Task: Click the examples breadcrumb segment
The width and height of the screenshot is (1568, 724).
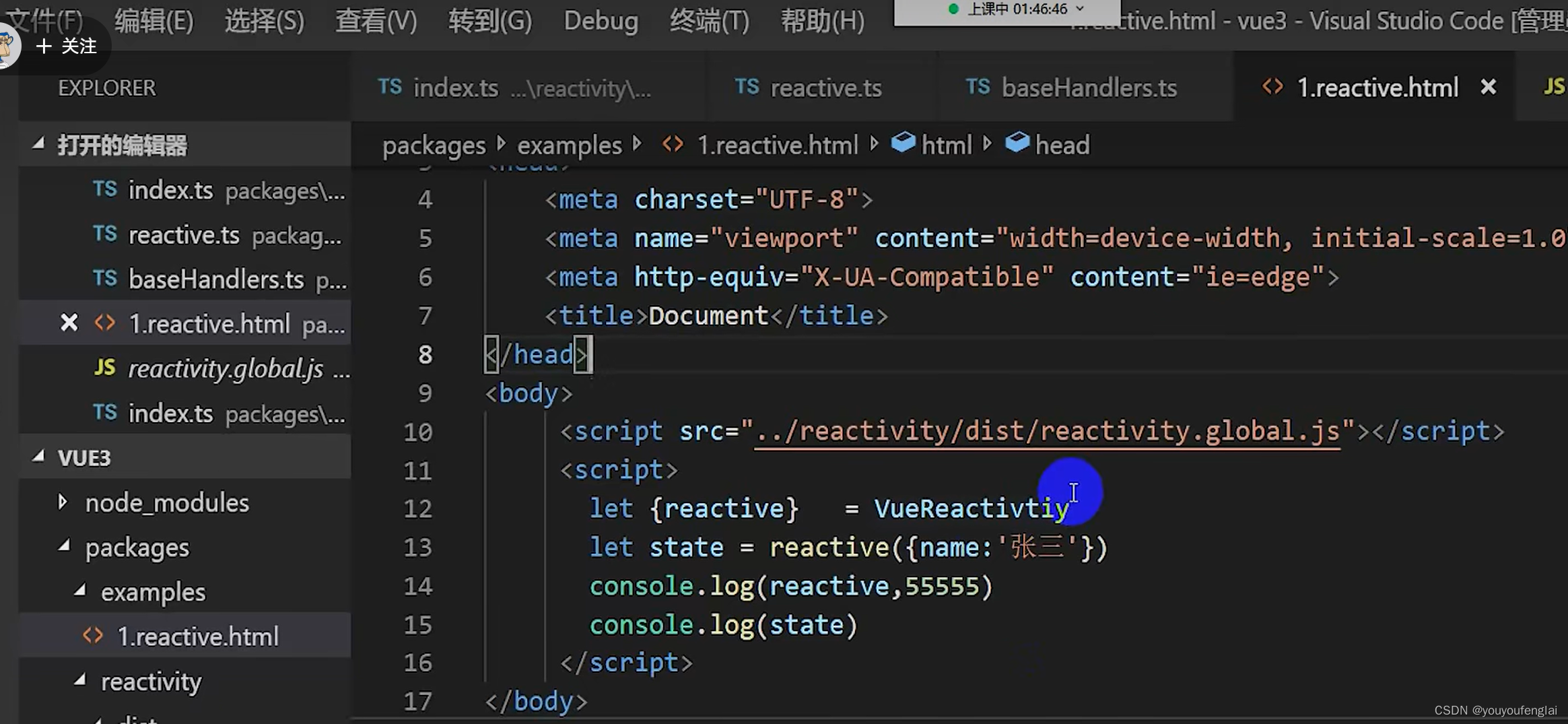Action: [569, 145]
